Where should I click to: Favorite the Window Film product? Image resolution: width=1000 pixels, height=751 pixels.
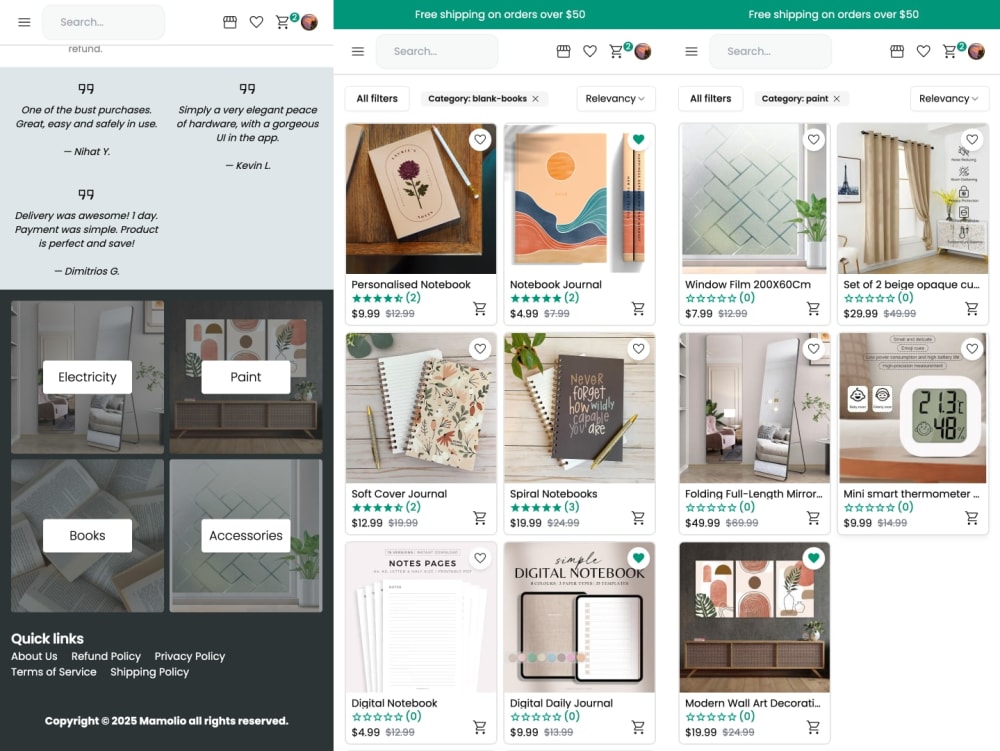(x=814, y=140)
